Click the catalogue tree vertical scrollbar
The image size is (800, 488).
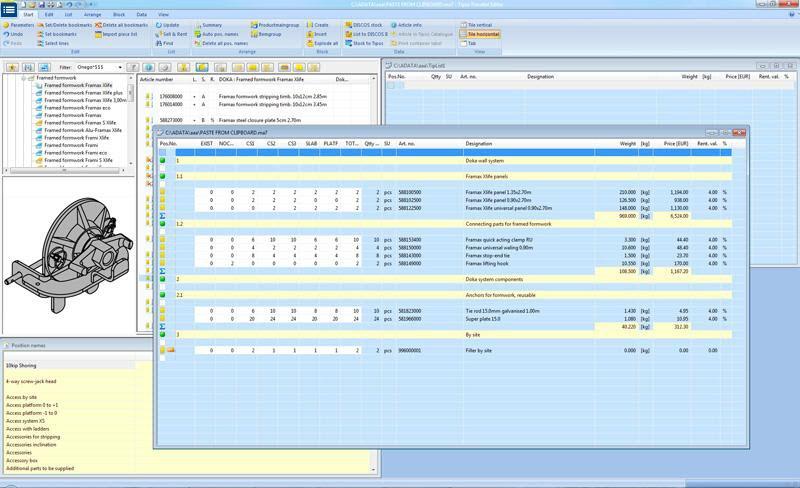click(131, 120)
